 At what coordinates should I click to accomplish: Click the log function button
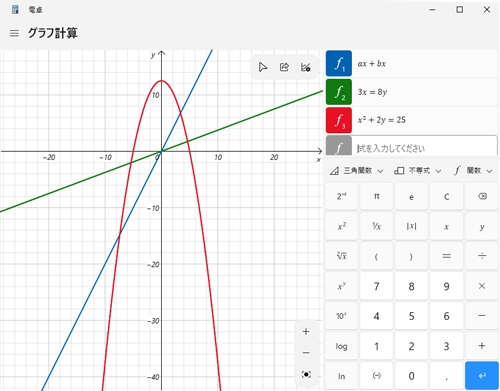pos(341,346)
